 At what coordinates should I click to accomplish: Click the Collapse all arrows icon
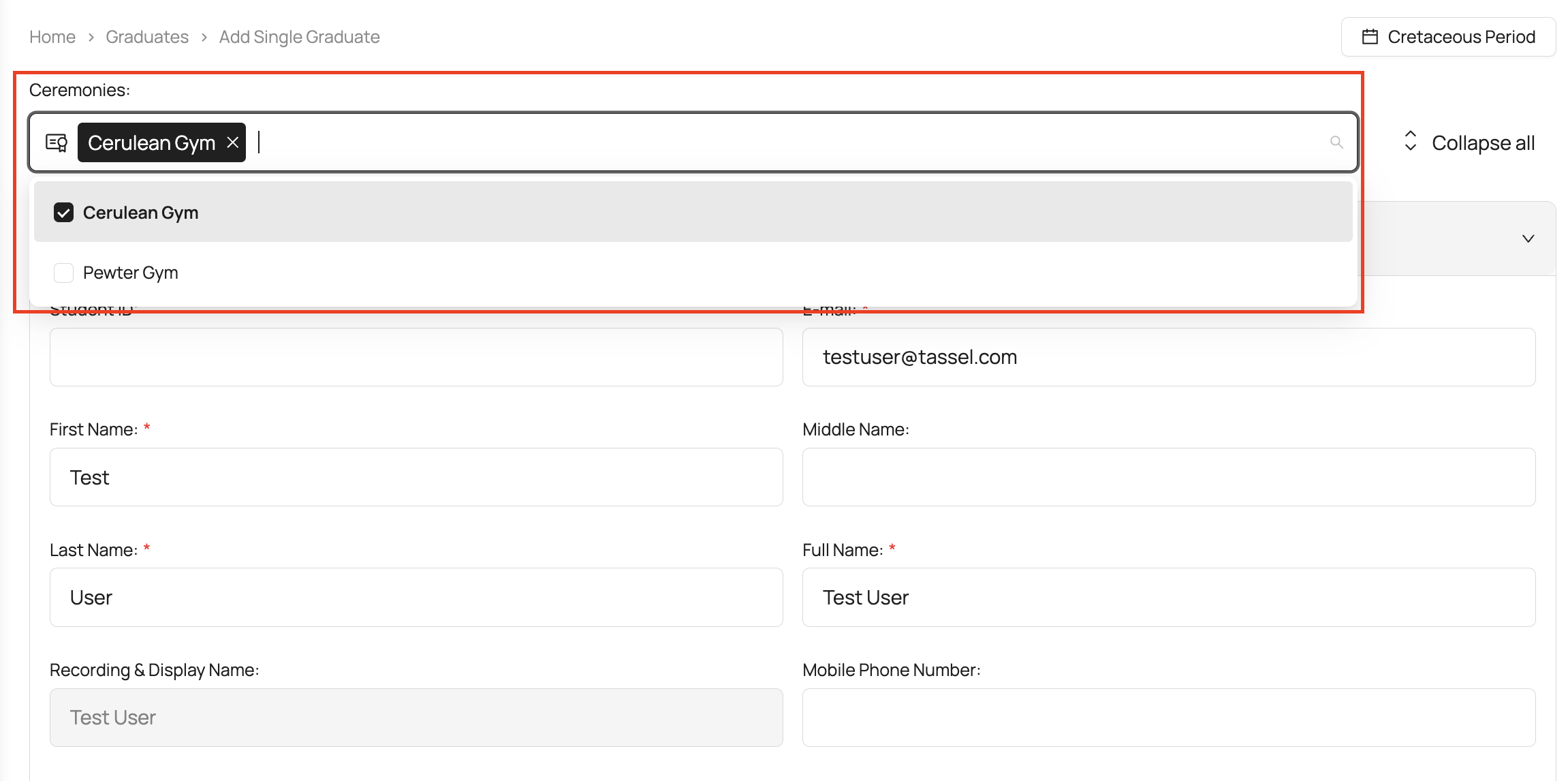click(1410, 142)
